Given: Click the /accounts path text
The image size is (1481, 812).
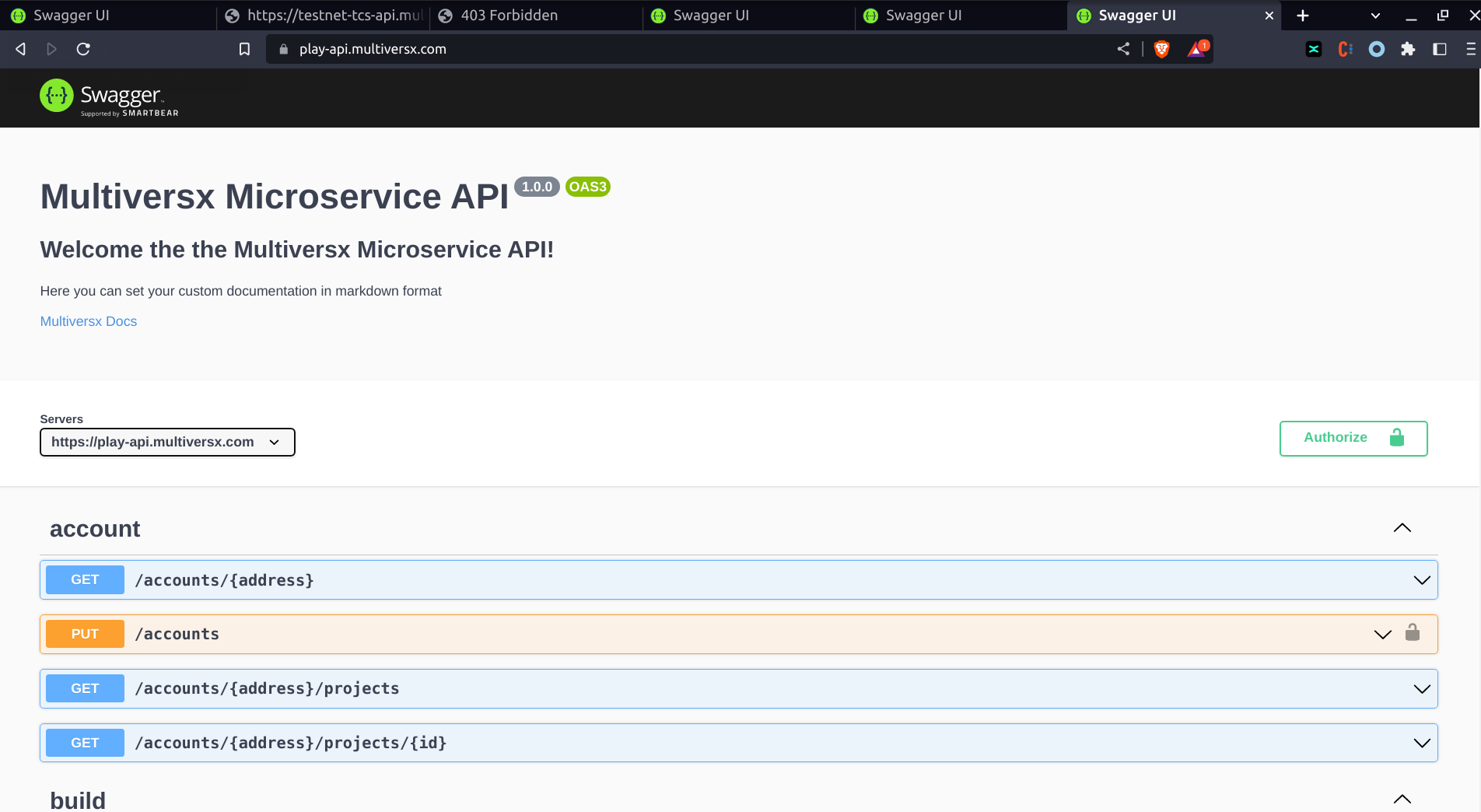Looking at the screenshot, I should click(177, 634).
